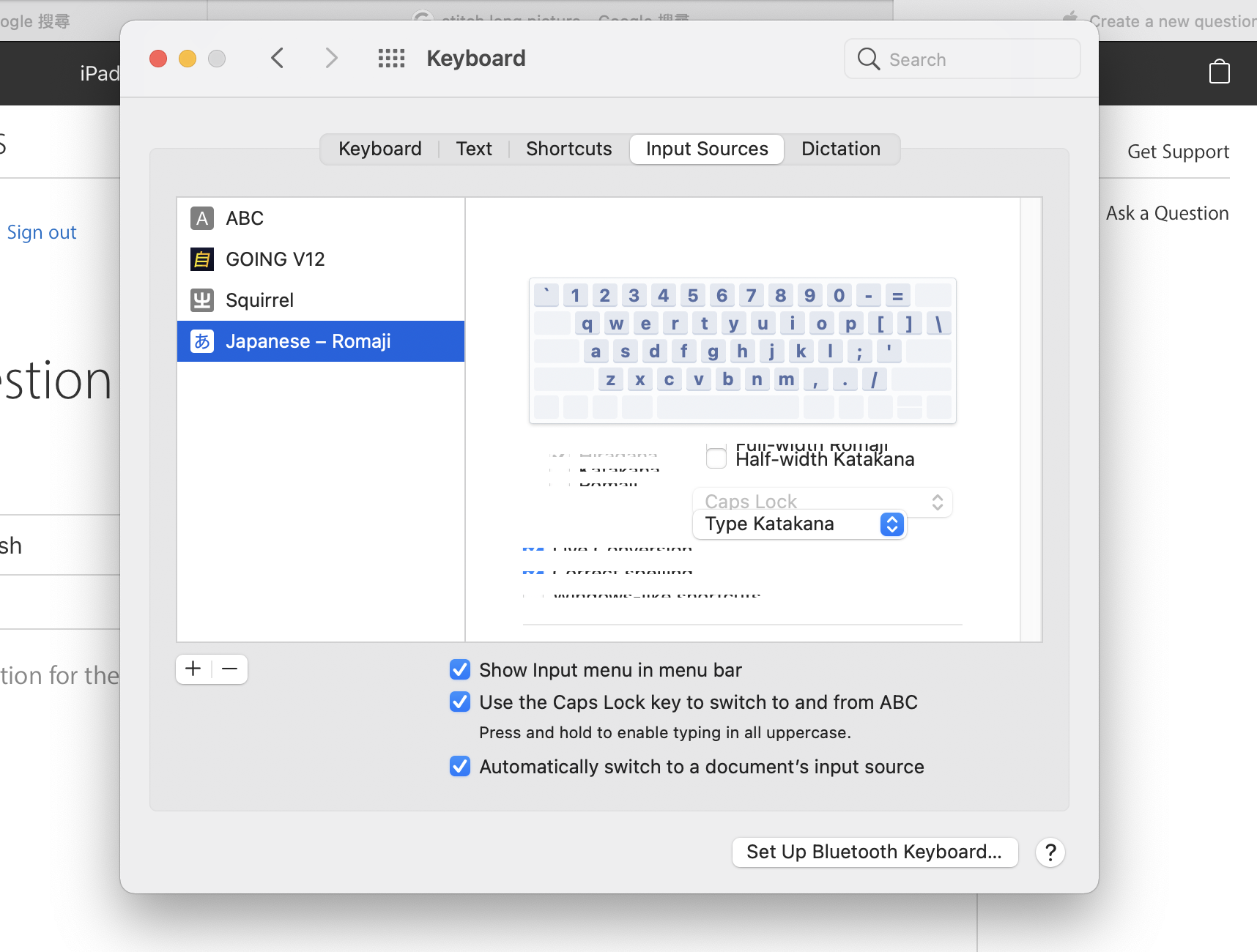Open help with the question mark button
This screenshot has width=1257, height=952.
tap(1050, 852)
